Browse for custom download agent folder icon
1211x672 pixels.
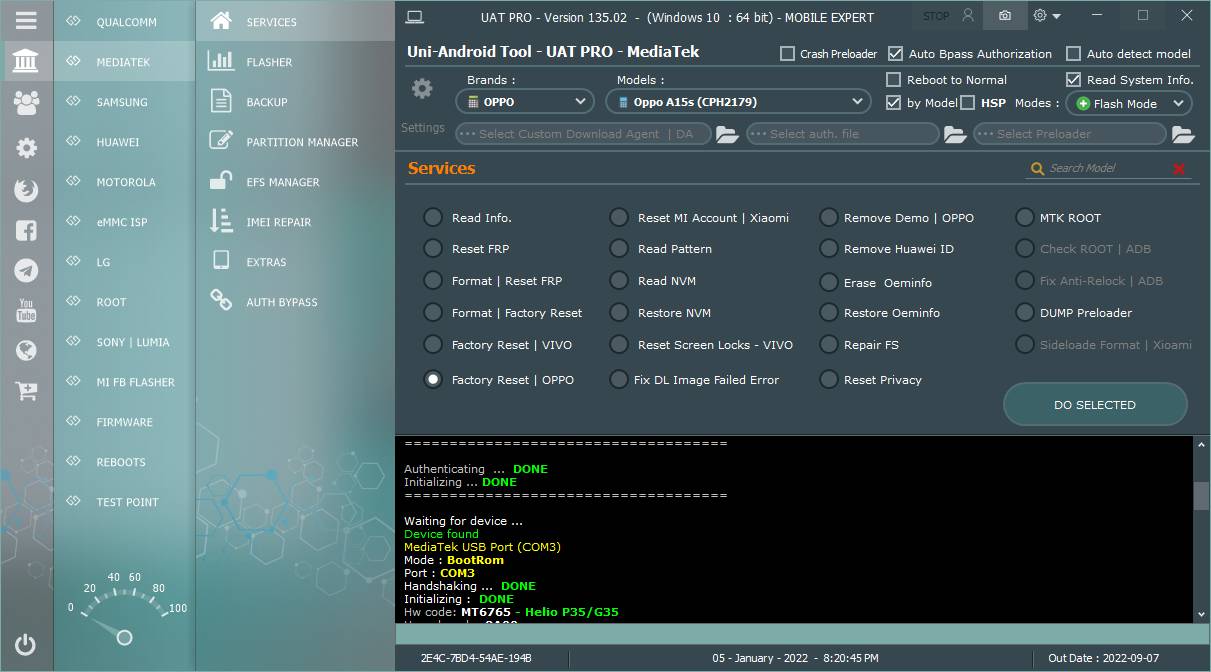pos(727,134)
